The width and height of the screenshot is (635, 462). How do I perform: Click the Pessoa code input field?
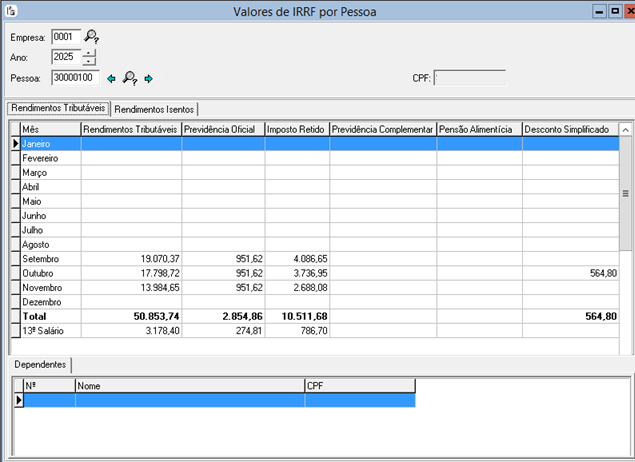pos(74,77)
